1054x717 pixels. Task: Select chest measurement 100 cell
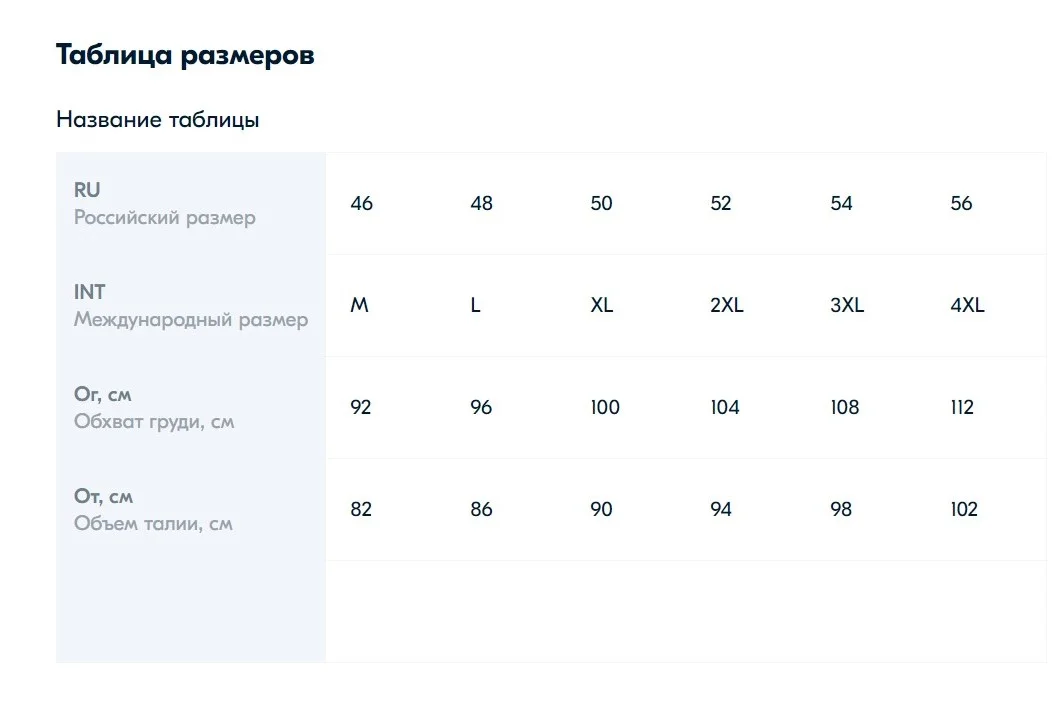pos(626,408)
